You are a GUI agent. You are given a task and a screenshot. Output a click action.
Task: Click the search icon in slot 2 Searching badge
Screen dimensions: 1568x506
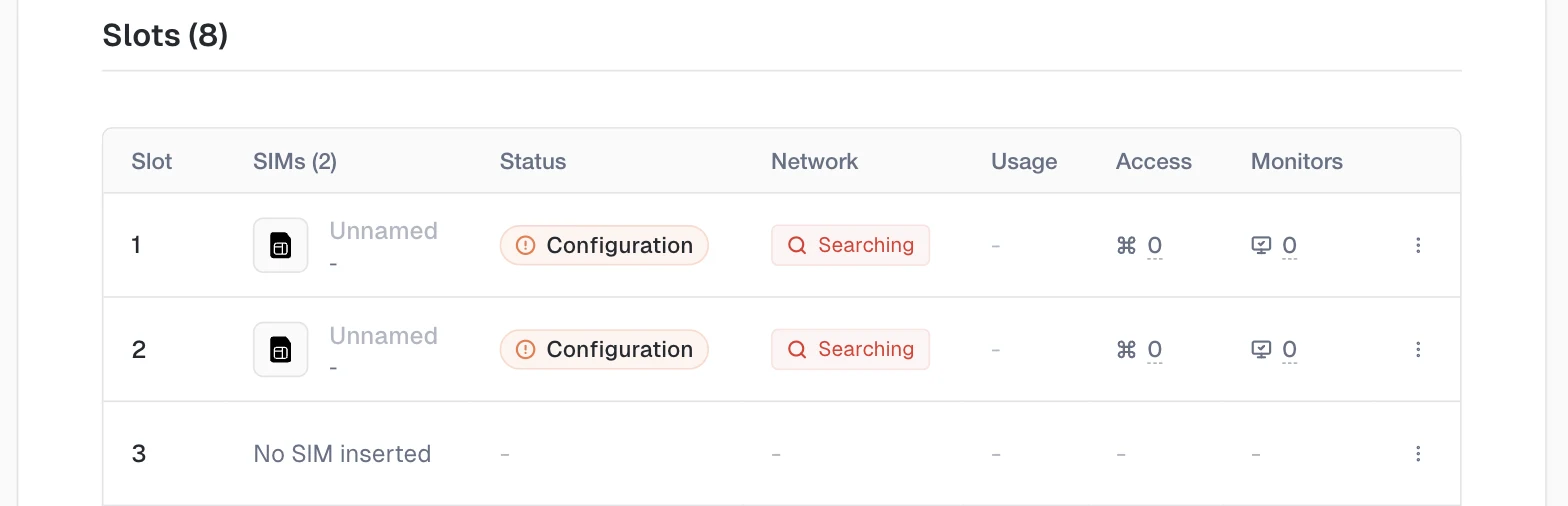797,349
